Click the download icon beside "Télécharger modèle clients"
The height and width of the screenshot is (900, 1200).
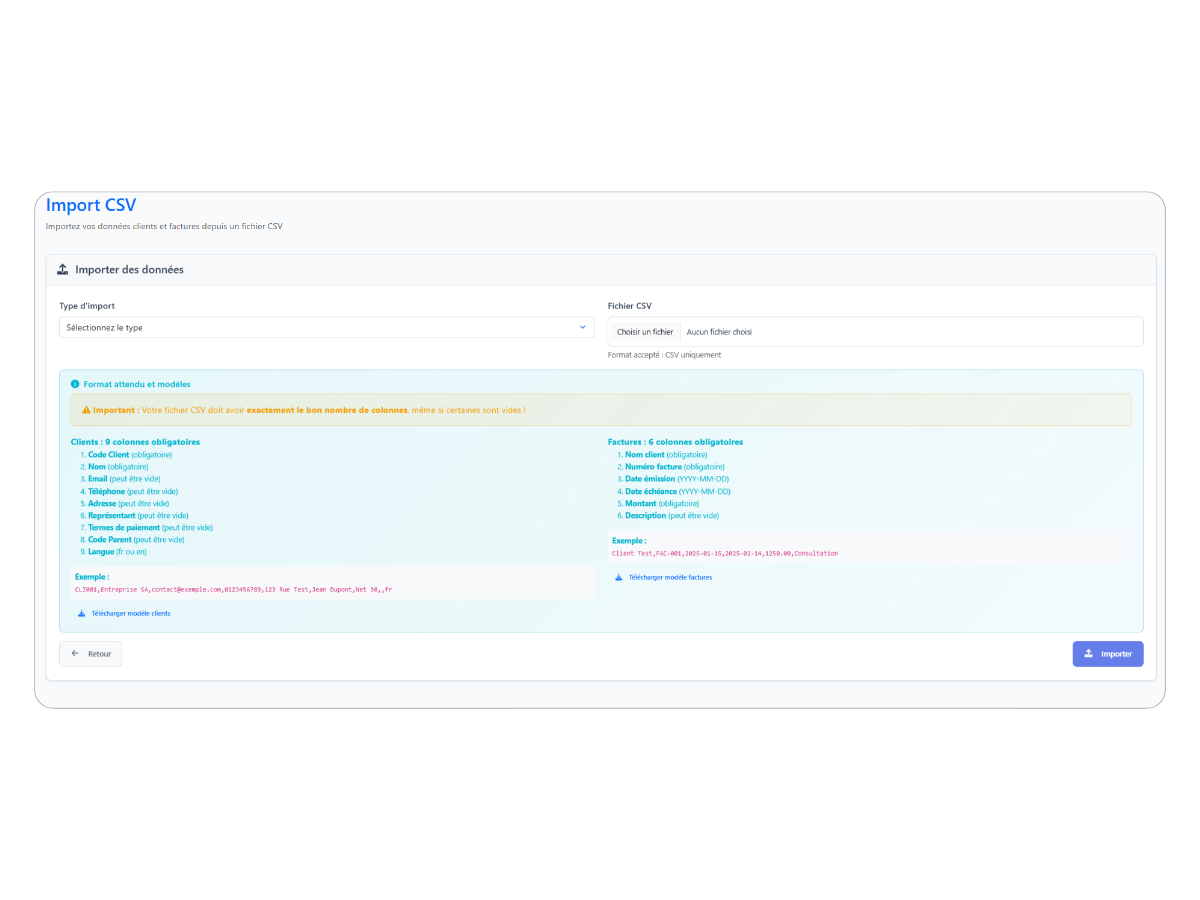click(x=81, y=613)
